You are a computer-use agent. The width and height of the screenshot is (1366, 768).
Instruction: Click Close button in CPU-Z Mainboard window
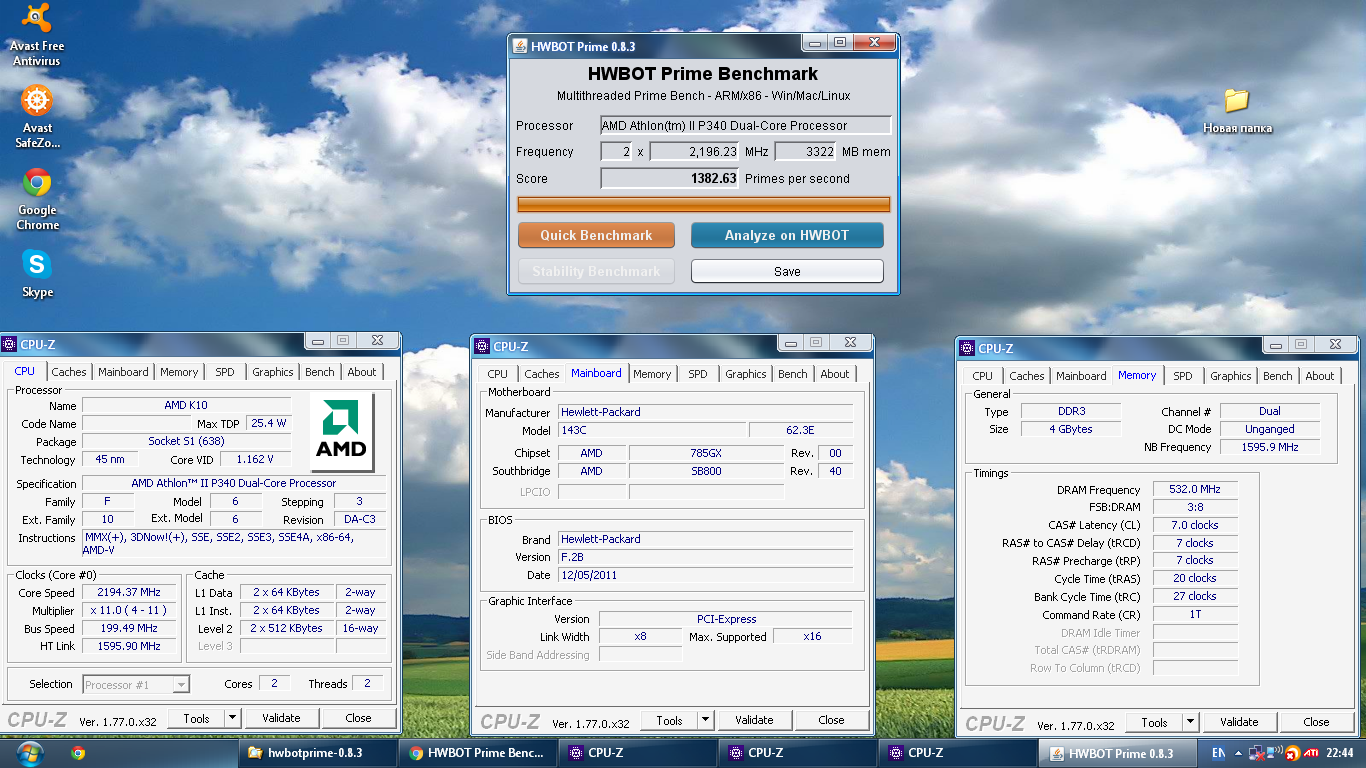click(x=831, y=720)
